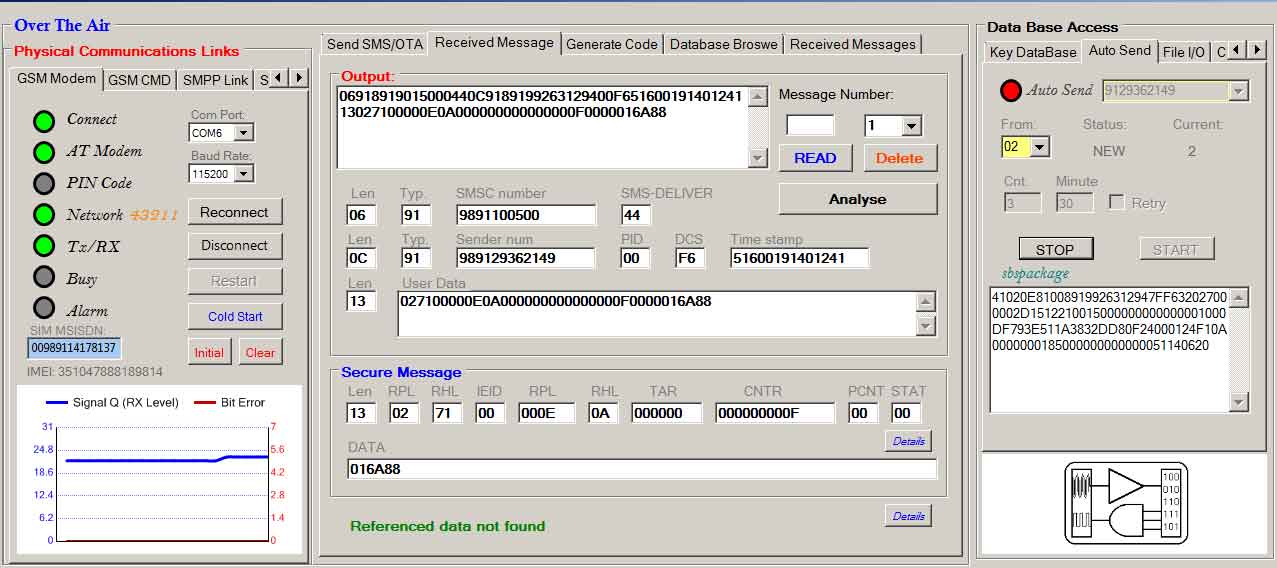Click the STOP auto send button

1055,249
